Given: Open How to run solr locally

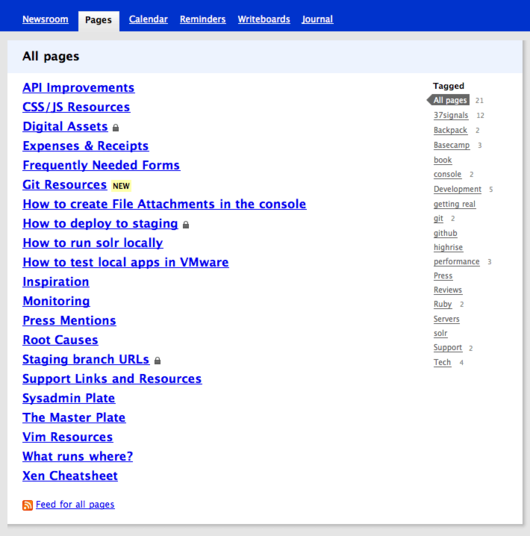Looking at the screenshot, I should [93, 243].
